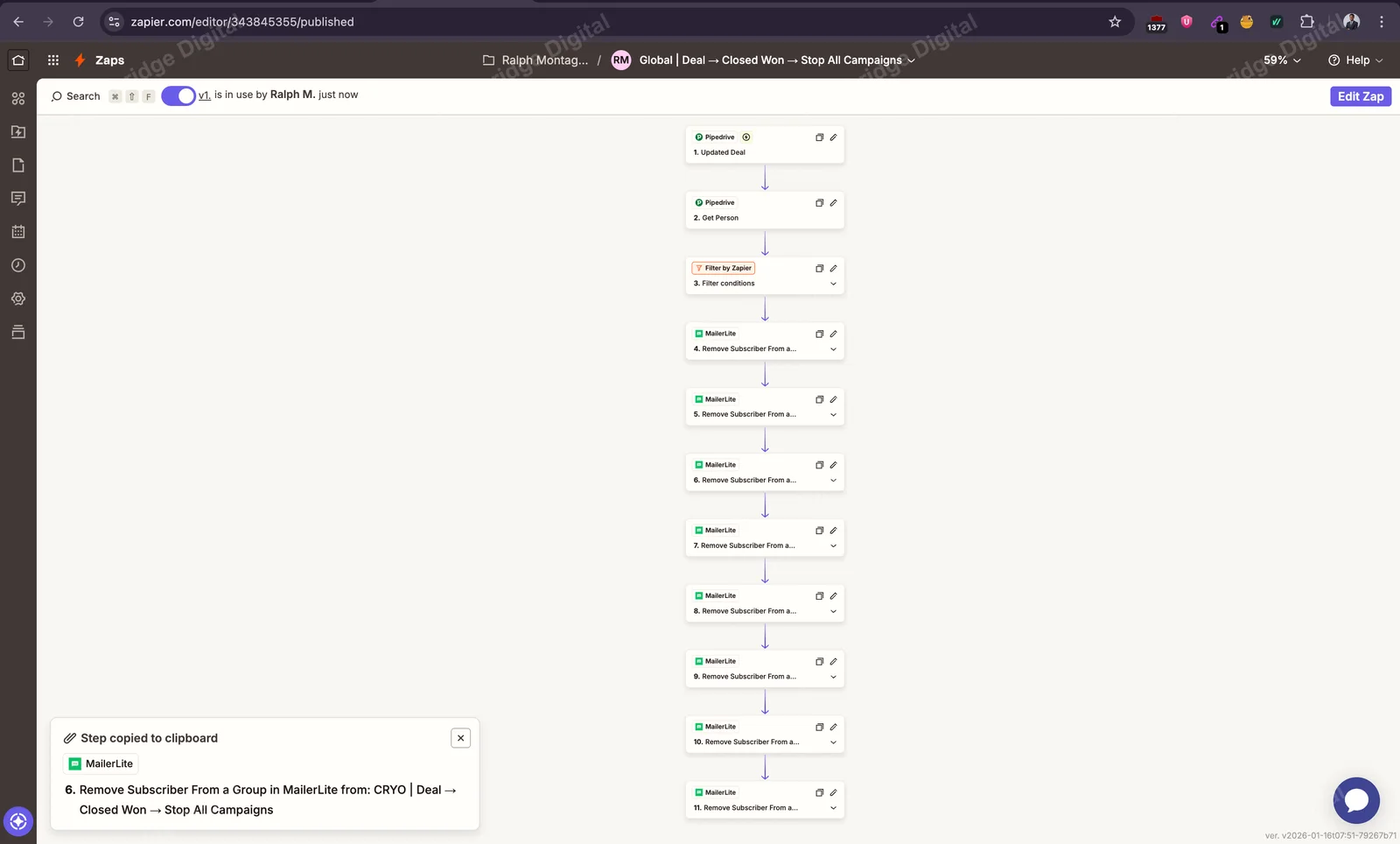Copy step 5 Remove Subscriber
Screen dimensions: 1400x844
tap(820, 399)
